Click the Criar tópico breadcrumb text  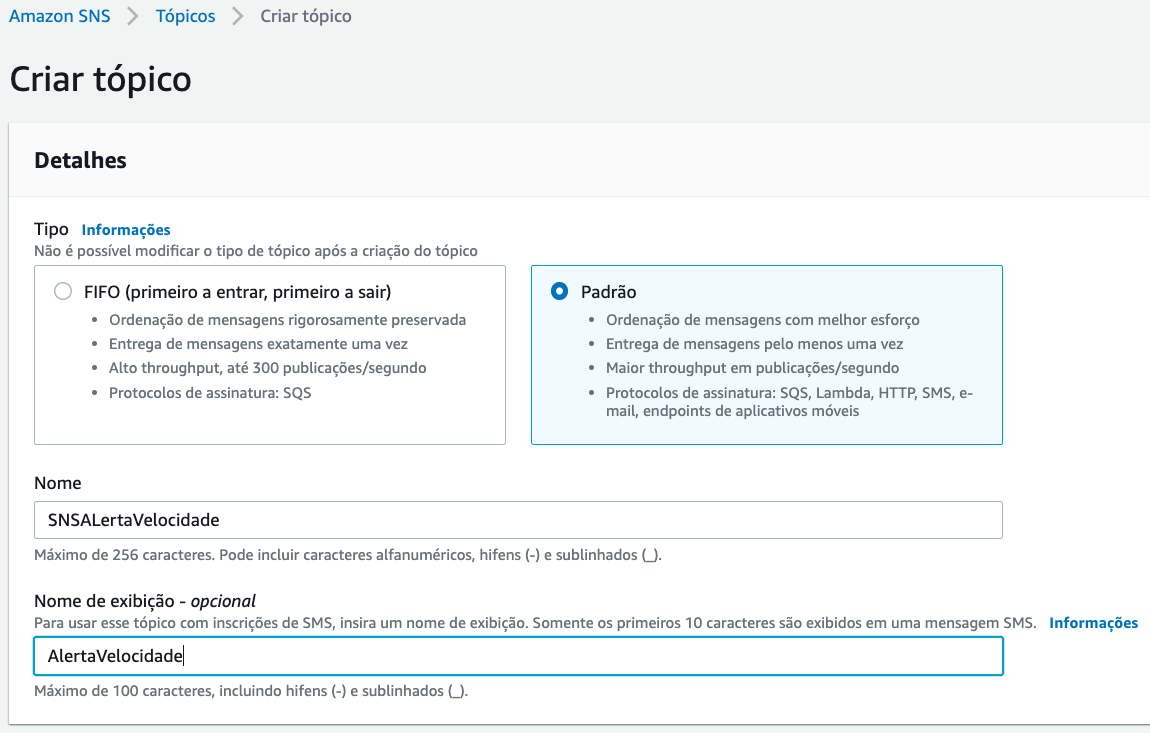[306, 16]
